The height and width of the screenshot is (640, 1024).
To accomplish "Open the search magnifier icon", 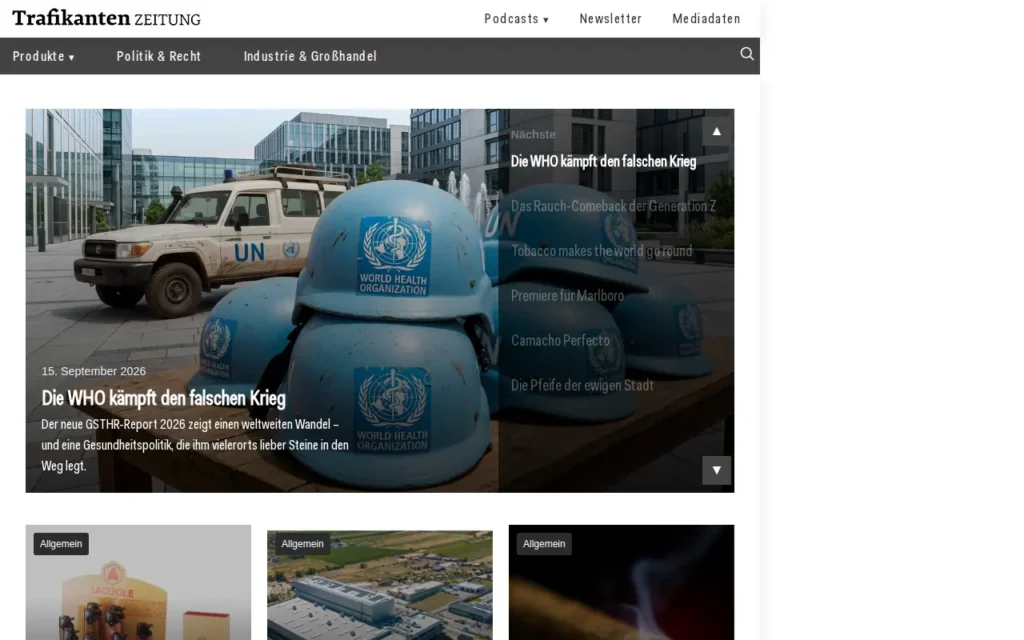I will pos(746,54).
